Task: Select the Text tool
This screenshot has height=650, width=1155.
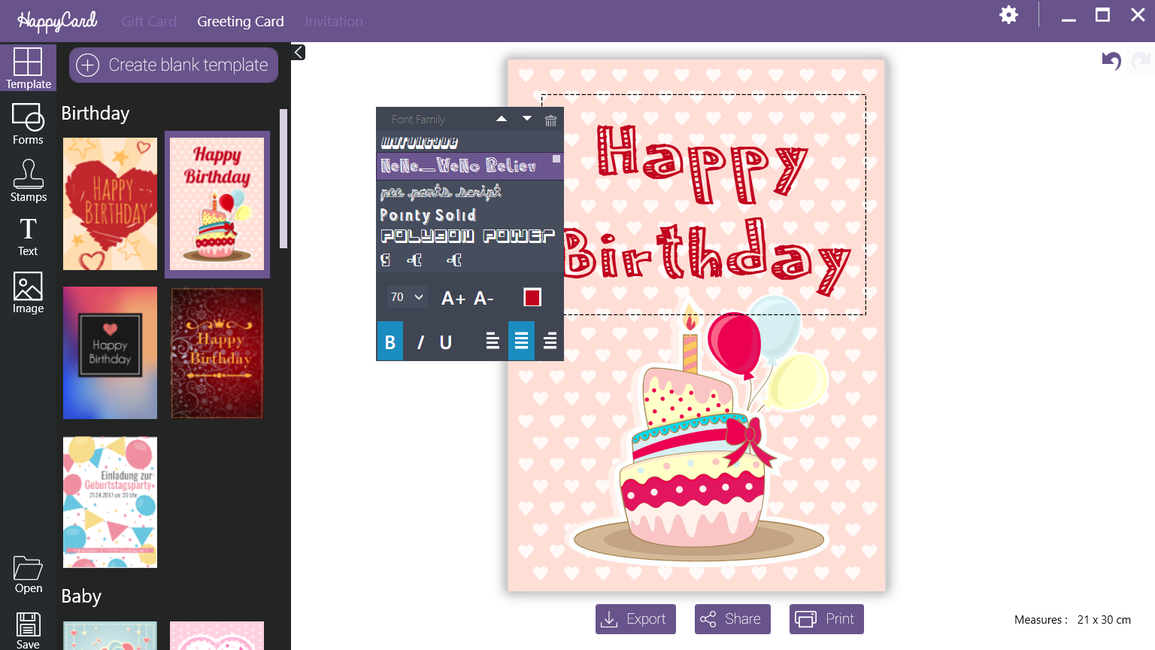Action: coord(28,237)
